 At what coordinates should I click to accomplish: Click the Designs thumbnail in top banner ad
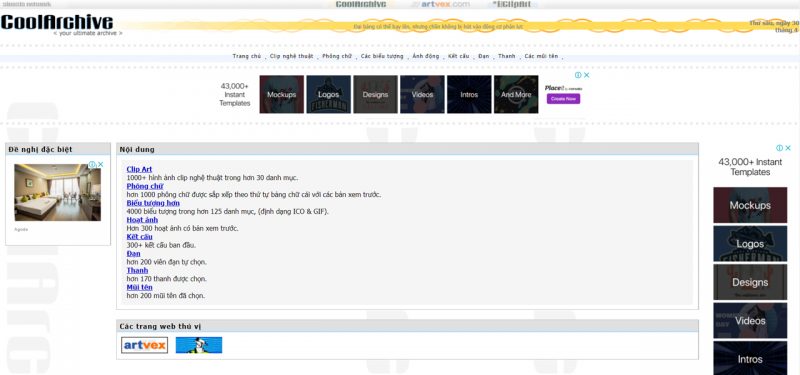pos(376,94)
